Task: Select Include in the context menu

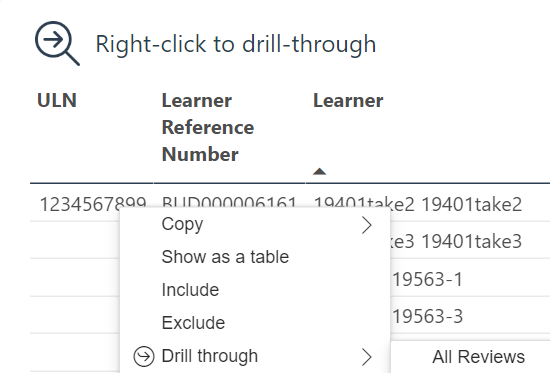Action: tap(255, 290)
